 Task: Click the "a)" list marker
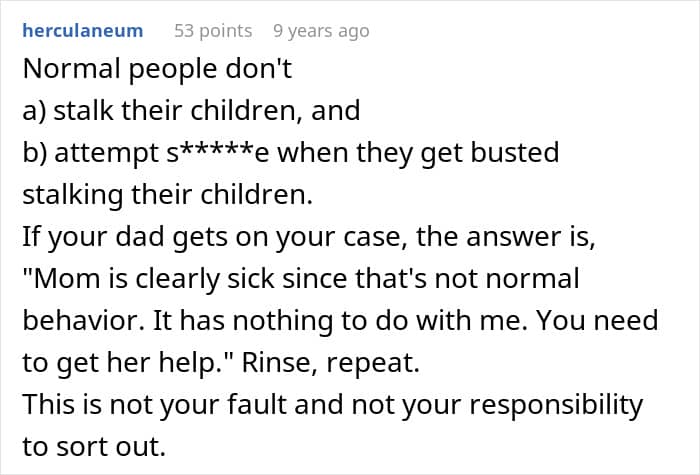click(x=35, y=111)
